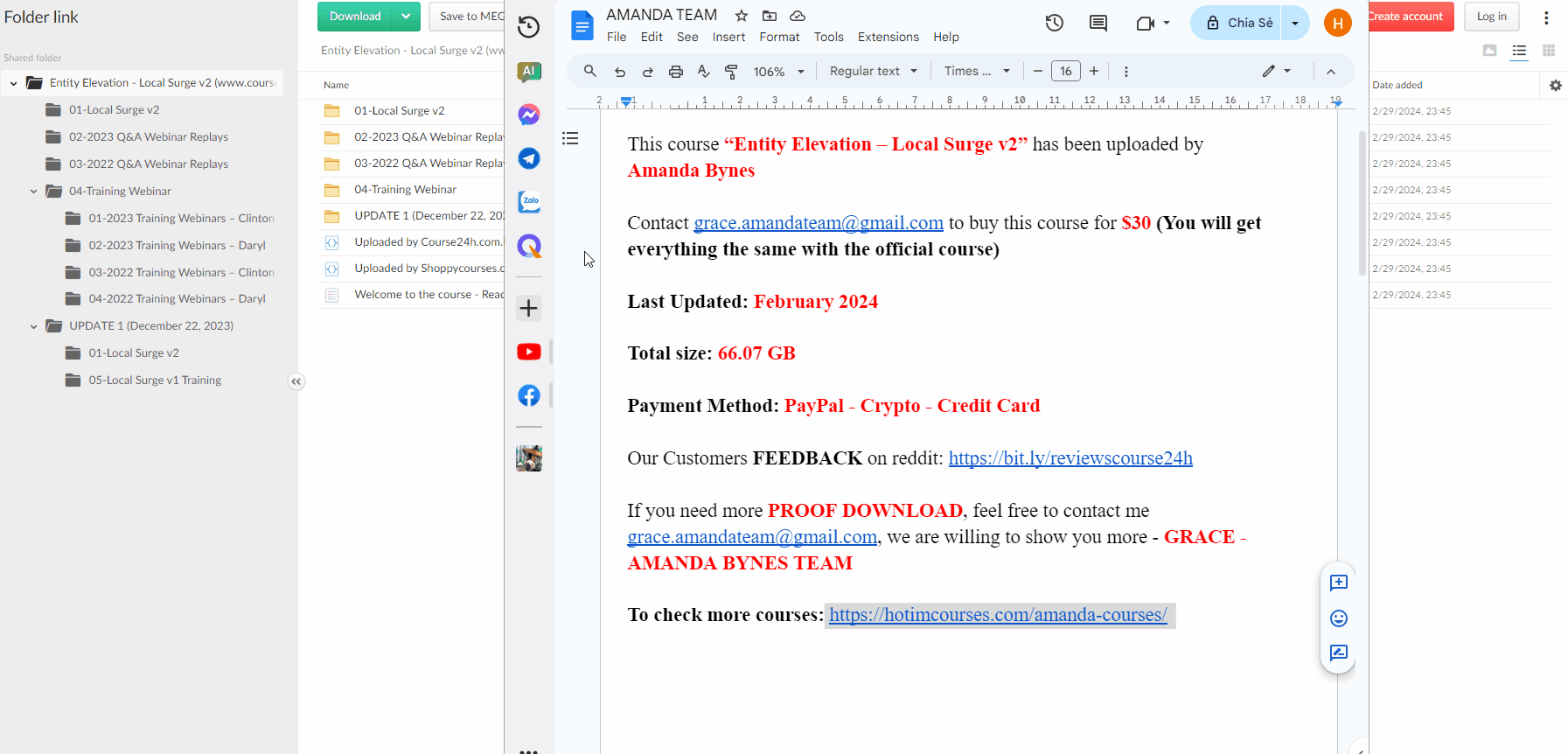Open the hotimcourses.com amanda-courses link
This screenshot has width=1568, height=754.
[998, 615]
